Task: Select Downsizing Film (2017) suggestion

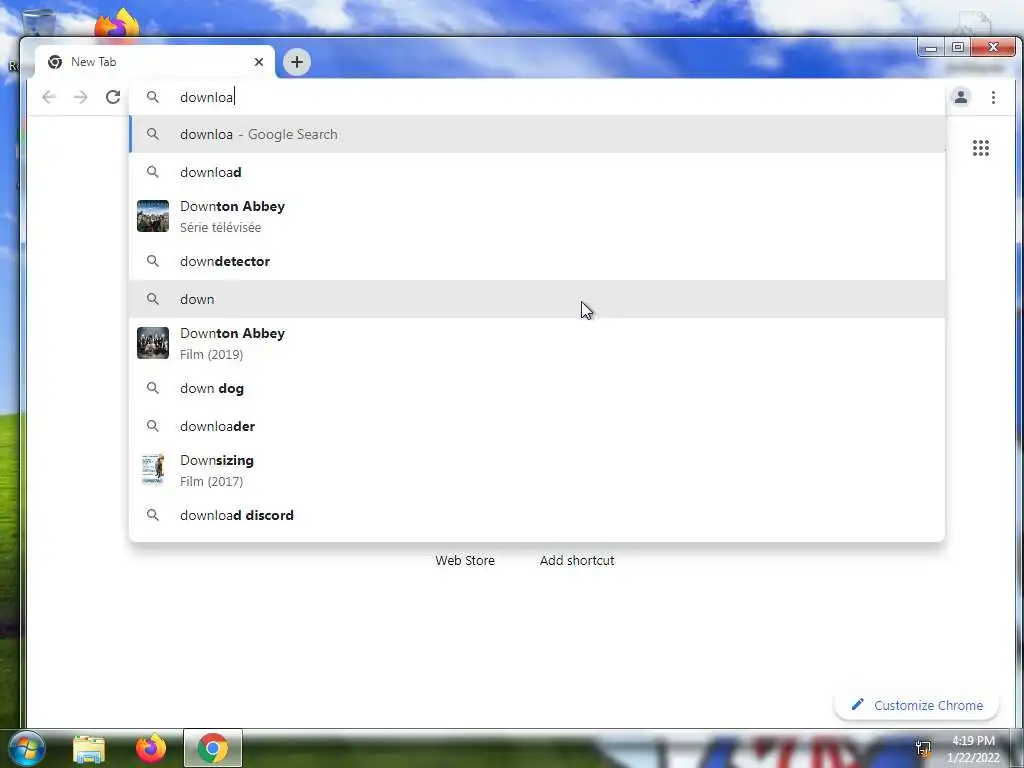Action: point(537,470)
